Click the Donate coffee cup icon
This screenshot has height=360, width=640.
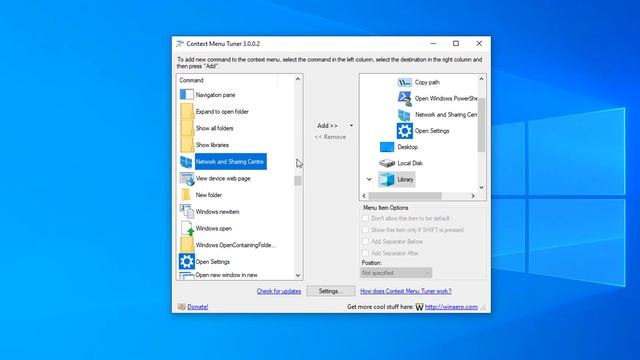point(182,307)
